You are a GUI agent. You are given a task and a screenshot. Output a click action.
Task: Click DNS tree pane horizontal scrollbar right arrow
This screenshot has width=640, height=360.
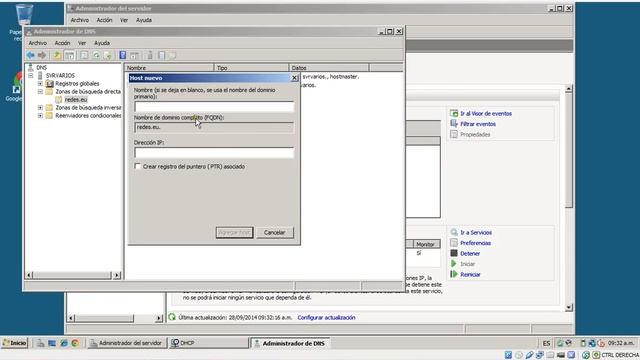coord(117,275)
